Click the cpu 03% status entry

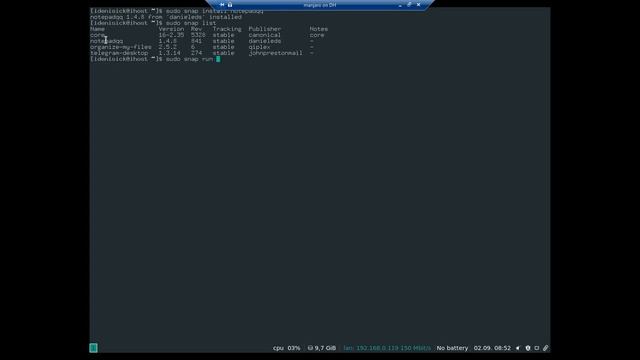tap(287, 348)
